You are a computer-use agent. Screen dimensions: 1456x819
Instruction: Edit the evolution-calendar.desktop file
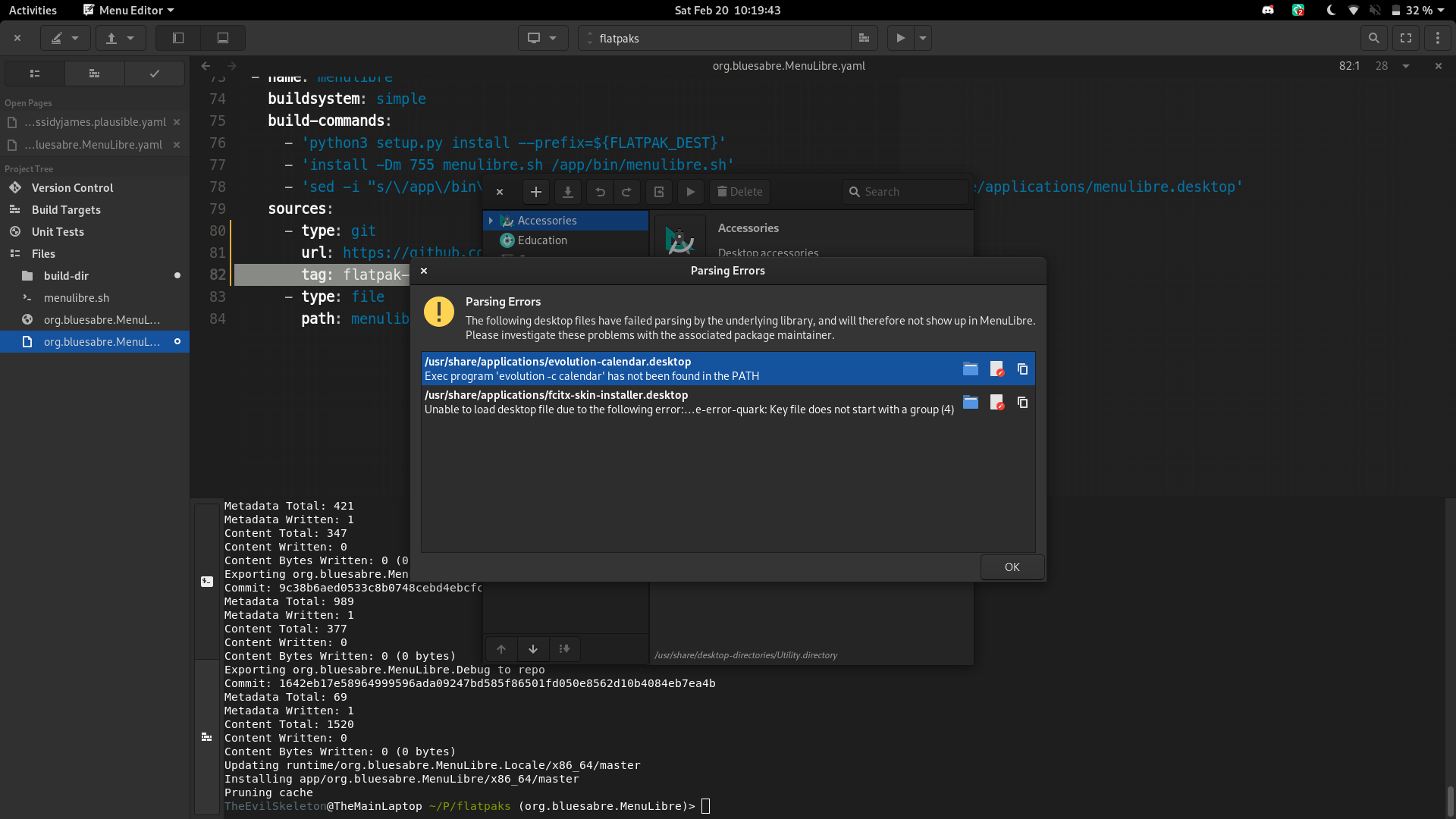[x=996, y=369]
